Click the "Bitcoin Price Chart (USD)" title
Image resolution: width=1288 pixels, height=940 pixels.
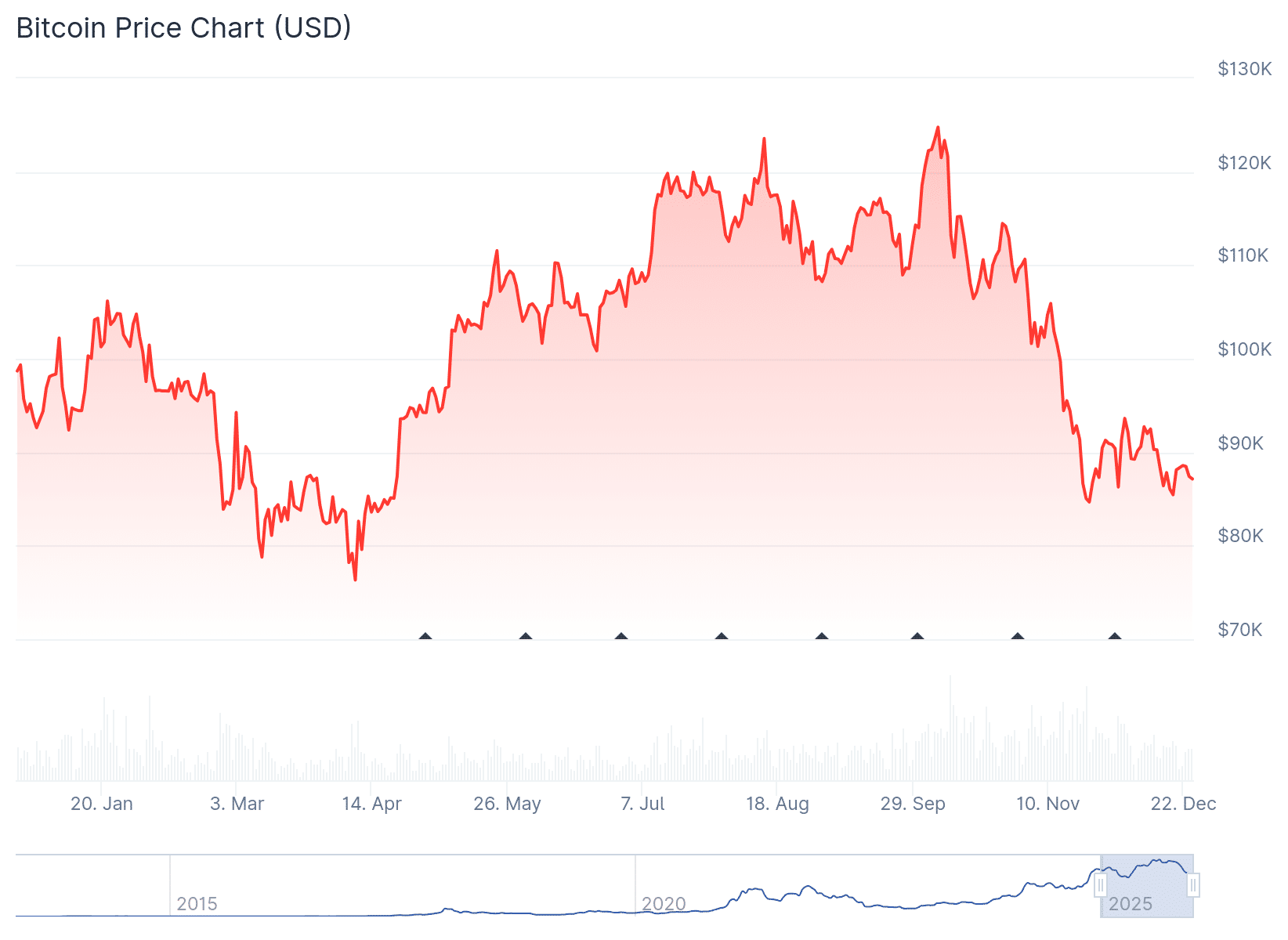tap(184, 28)
